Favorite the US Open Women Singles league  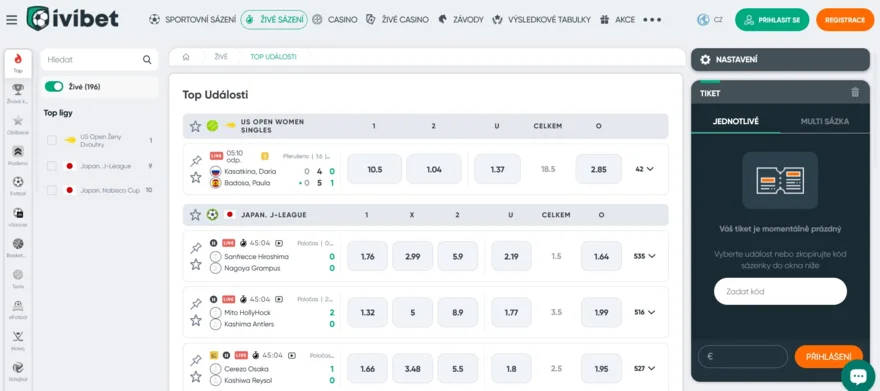[195, 126]
